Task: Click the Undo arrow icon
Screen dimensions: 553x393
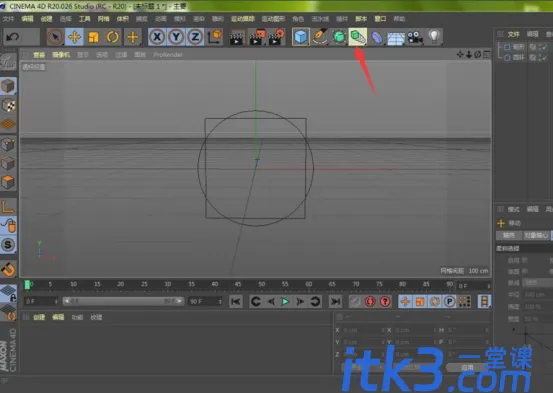Action: click(x=13, y=37)
